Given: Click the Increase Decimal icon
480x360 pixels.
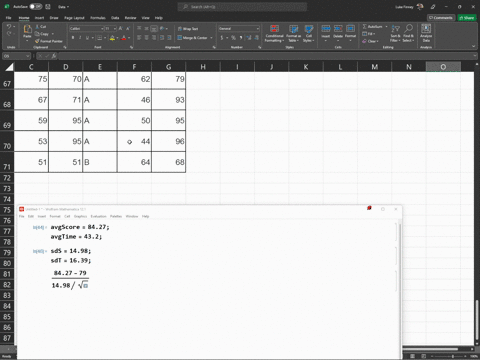Looking at the screenshot, I should coord(249,38).
